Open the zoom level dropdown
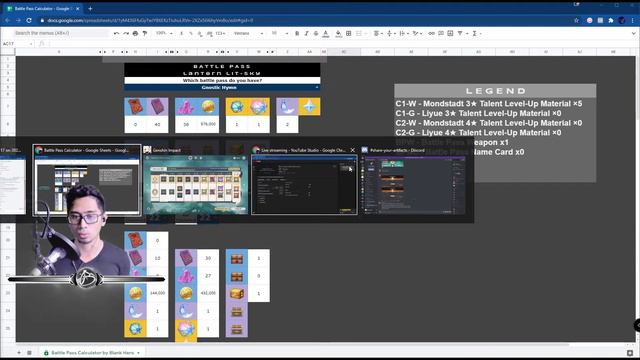Image resolution: width=640 pixels, height=360 pixels. click(164, 33)
